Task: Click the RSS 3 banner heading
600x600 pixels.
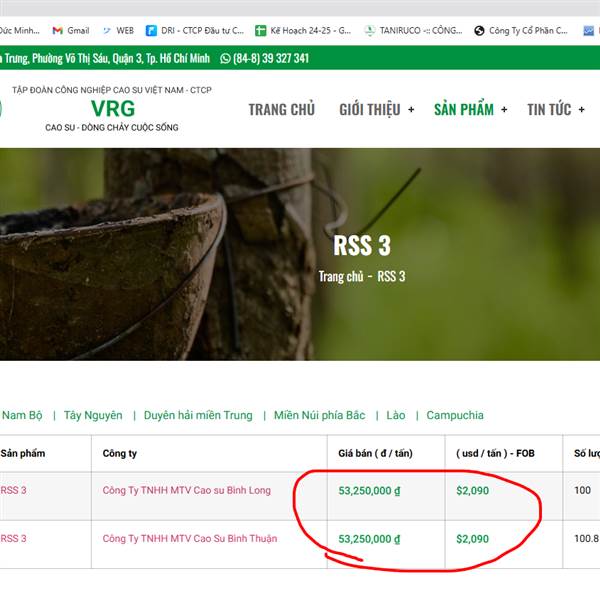Action: click(x=362, y=245)
